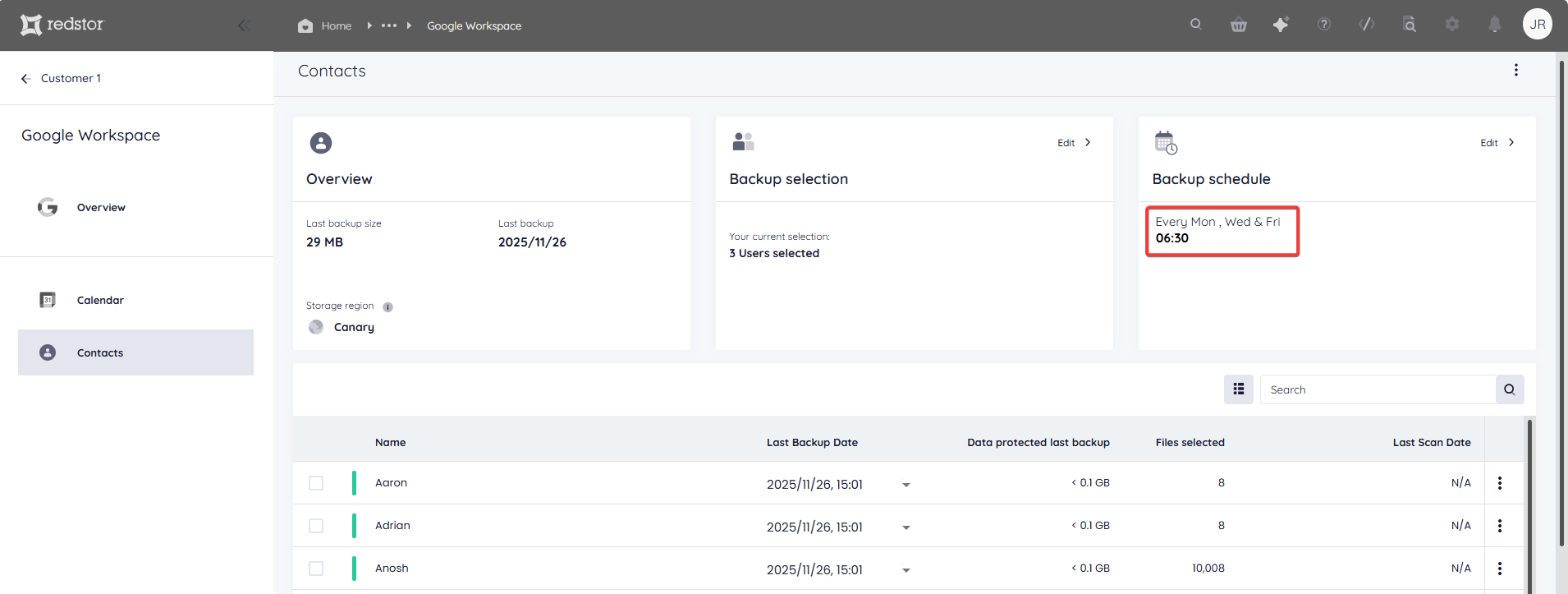
Task: Expand the backup date dropdown for Adrian
Action: coord(906,527)
